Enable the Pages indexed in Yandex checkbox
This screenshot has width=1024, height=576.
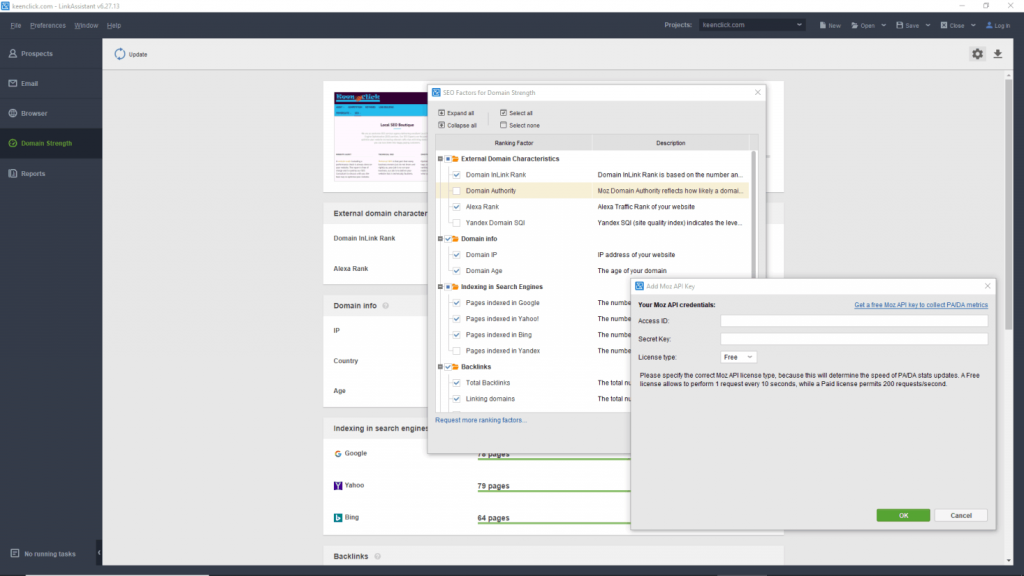click(456, 351)
